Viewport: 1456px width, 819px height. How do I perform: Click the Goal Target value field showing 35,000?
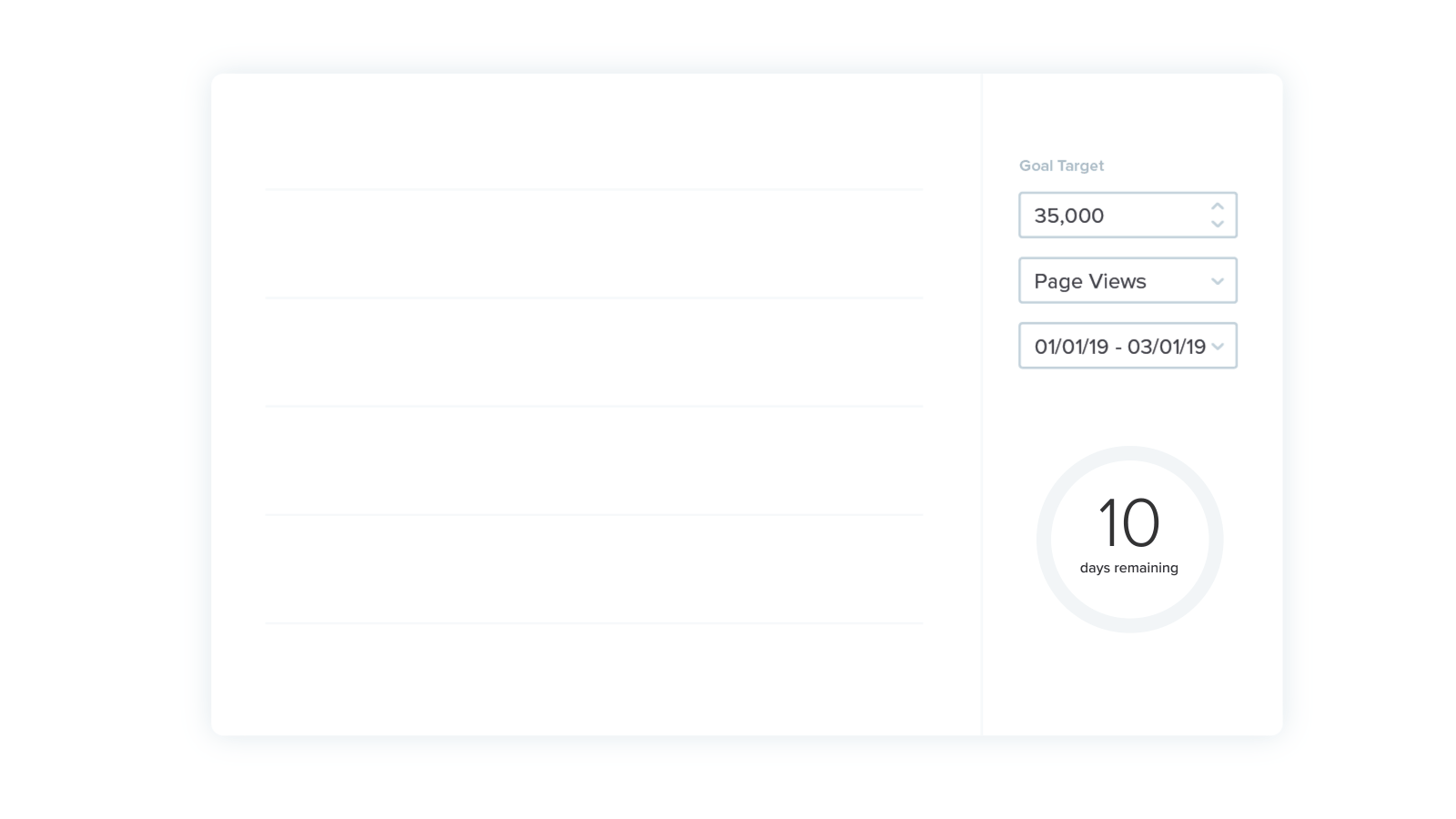pyautogui.click(x=1127, y=215)
